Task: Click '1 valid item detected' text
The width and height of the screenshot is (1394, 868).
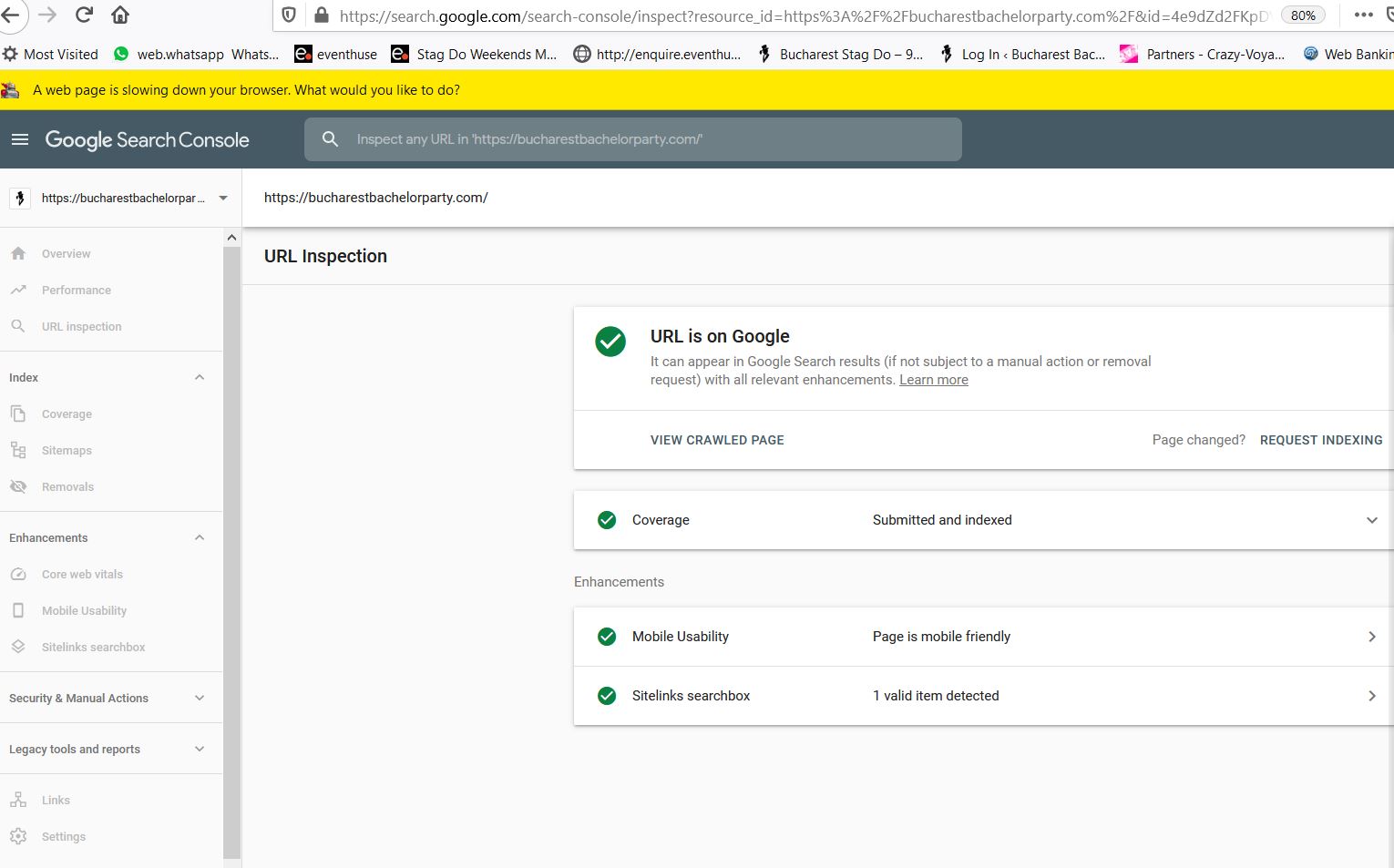Action: point(936,696)
